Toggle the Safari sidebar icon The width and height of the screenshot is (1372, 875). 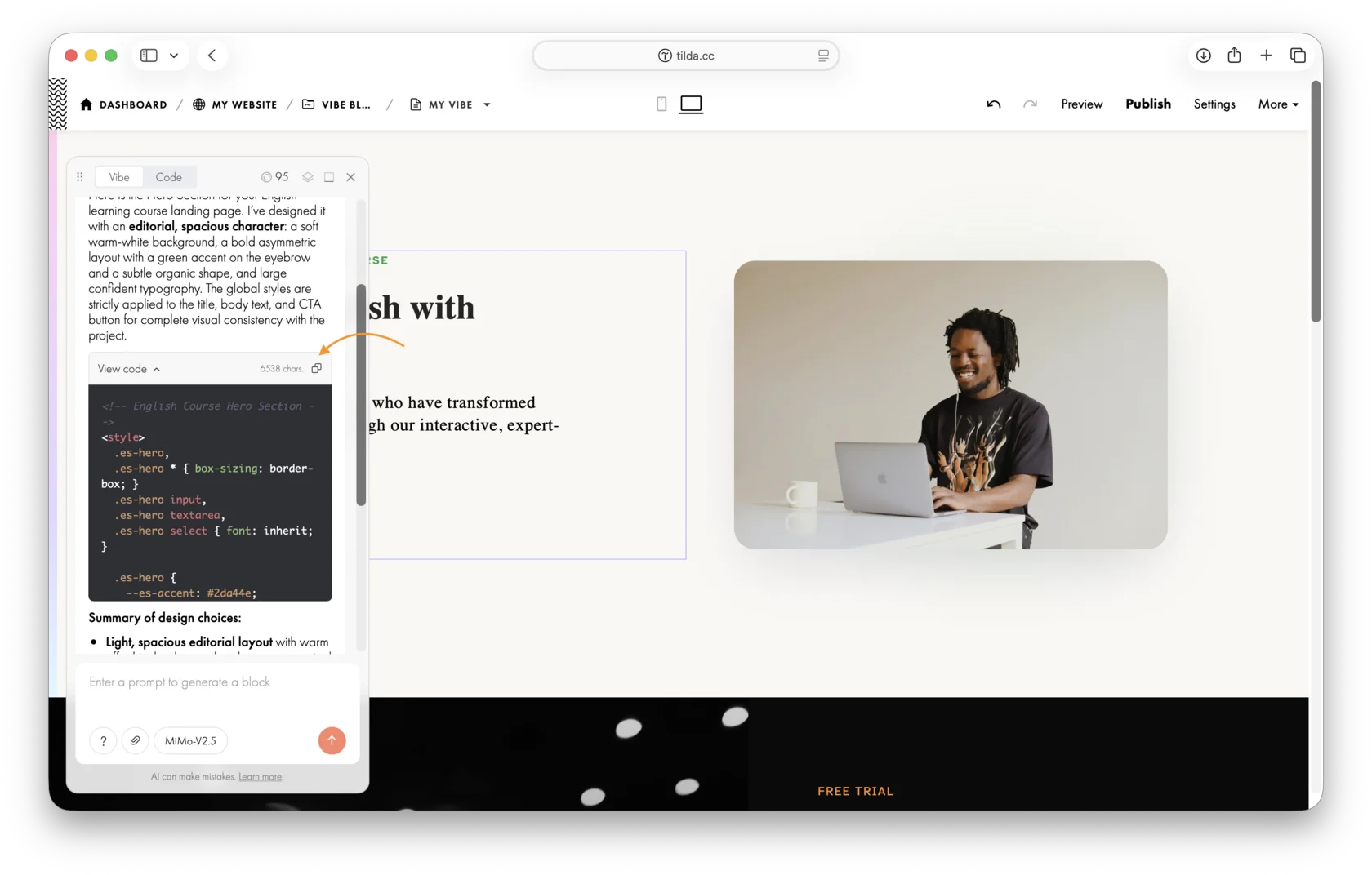click(x=149, y=56)
